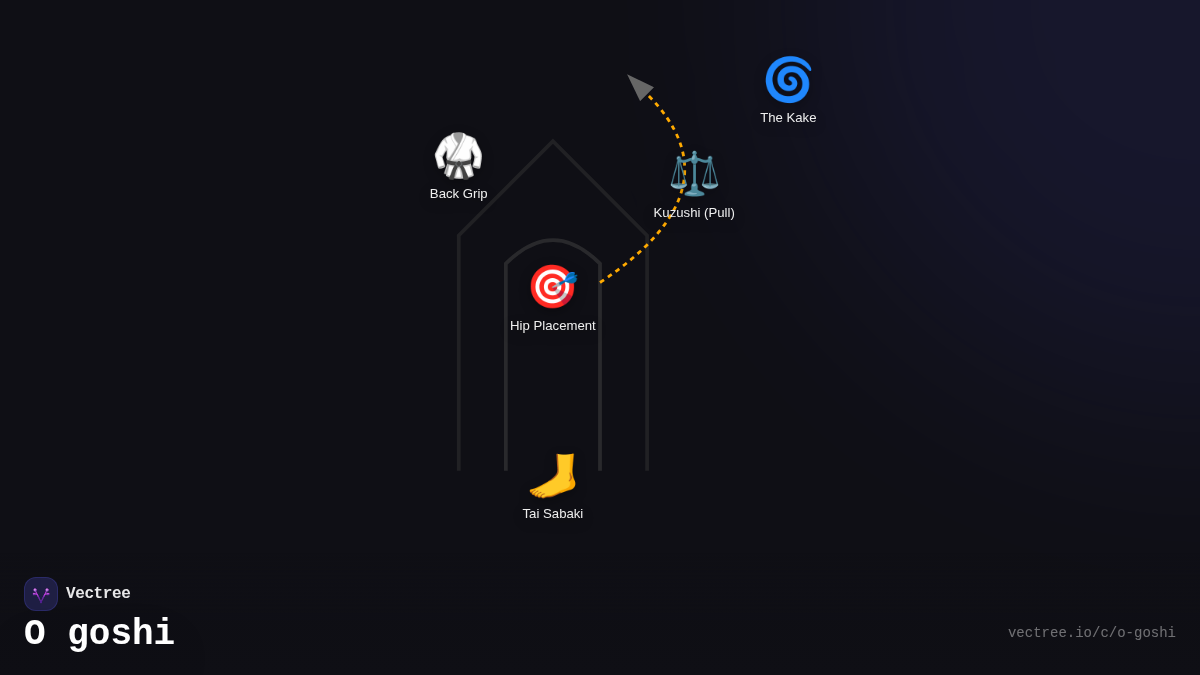Viewport: 1200px width, 675px height.
Task: Select the 'The Kake' node label
Action: point(788,118)
